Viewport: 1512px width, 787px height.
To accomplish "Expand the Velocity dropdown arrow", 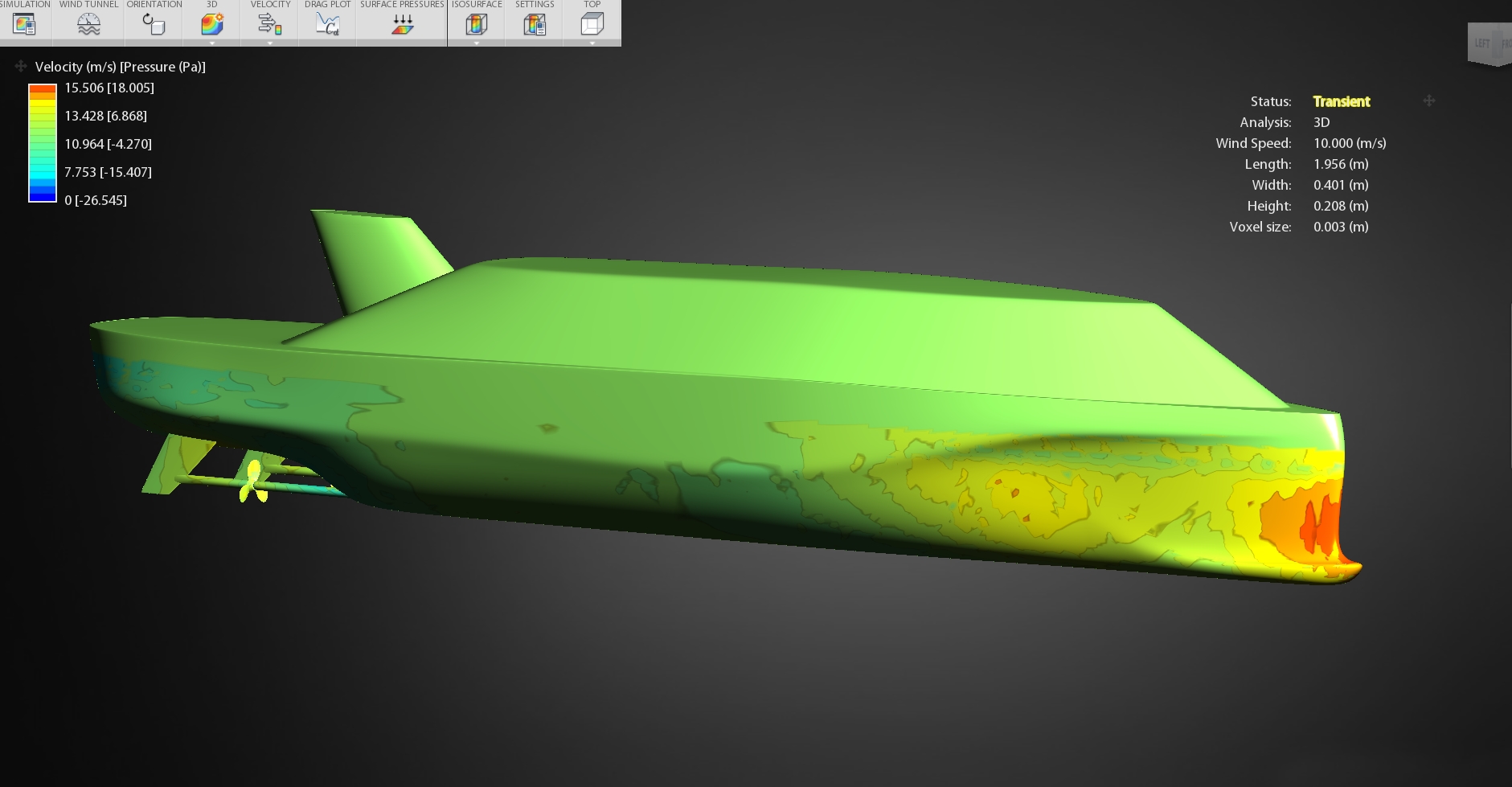I will (270, 43).
